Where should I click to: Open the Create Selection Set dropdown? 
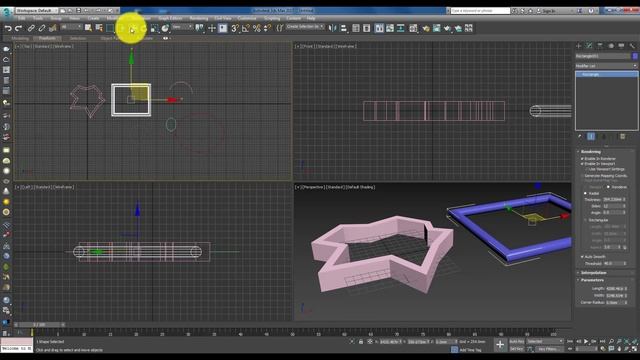305,27
